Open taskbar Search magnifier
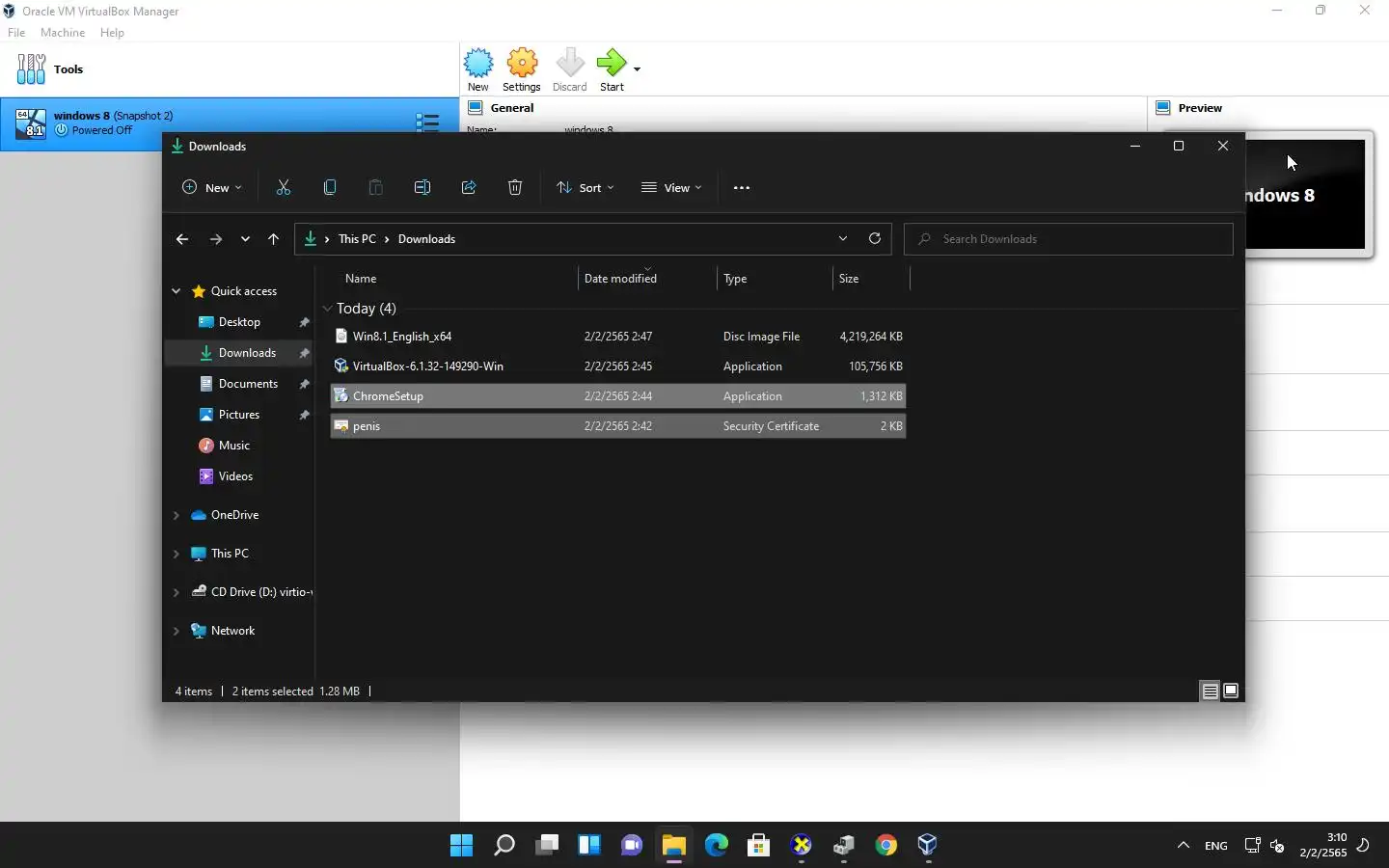This screenshot has width=1389, height=868. pos(504,846)
